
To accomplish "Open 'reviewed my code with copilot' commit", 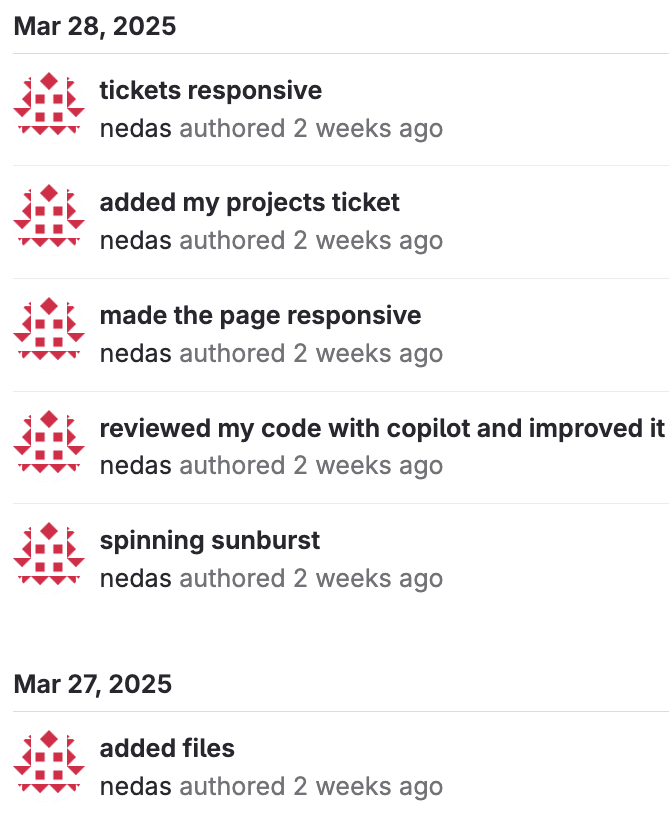I will pyautogui.click(x=382, y=428).
